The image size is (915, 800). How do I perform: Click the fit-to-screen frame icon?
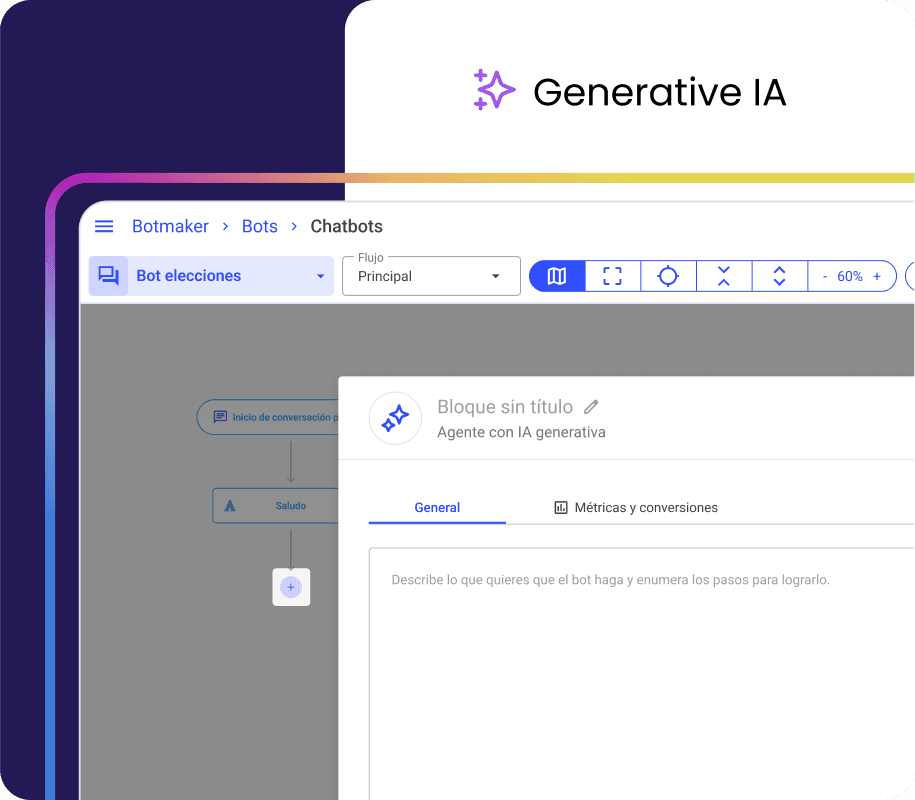pyautogui.click(x=612, y=276)
